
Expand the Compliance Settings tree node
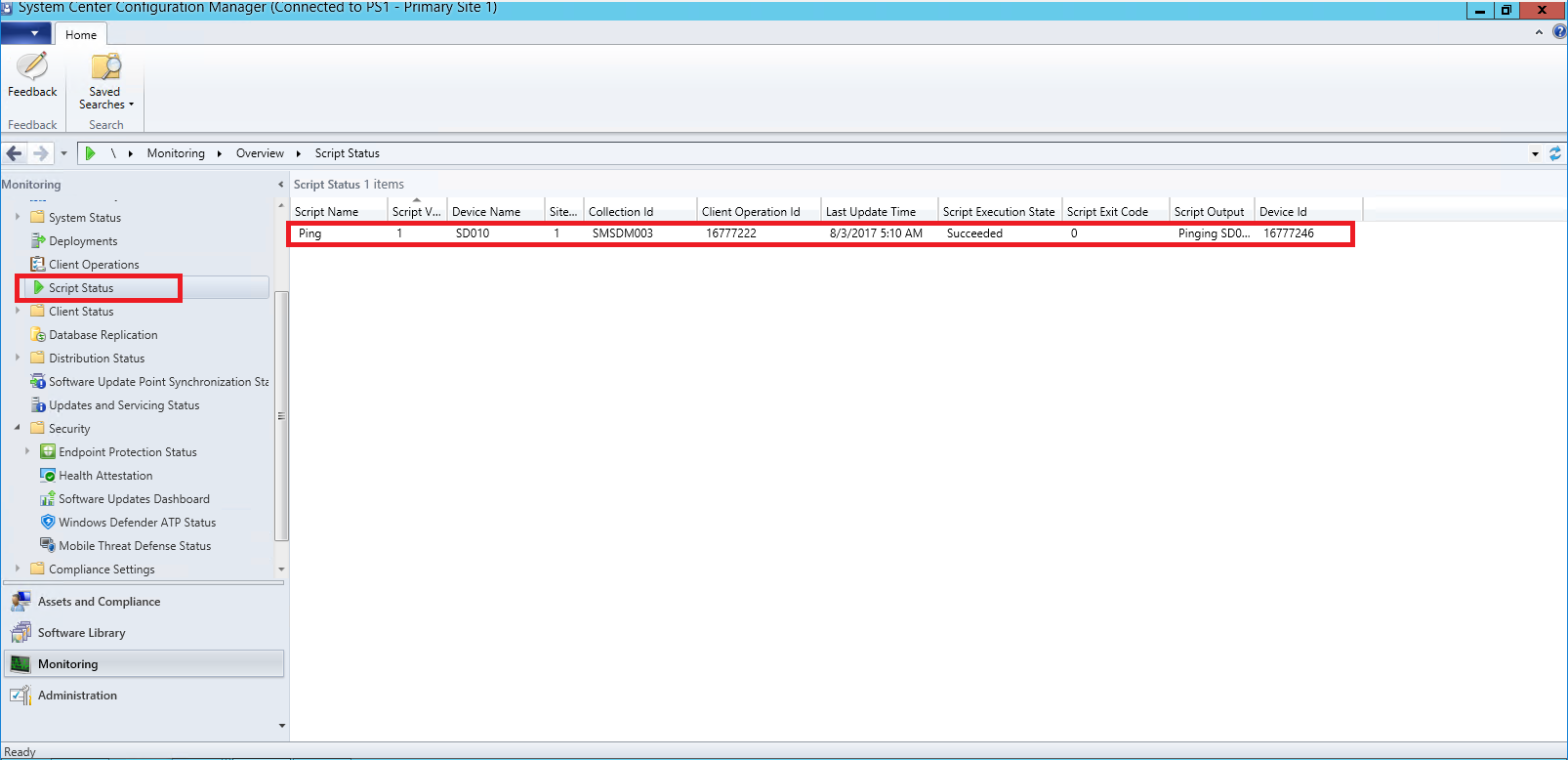coord(18,569)
